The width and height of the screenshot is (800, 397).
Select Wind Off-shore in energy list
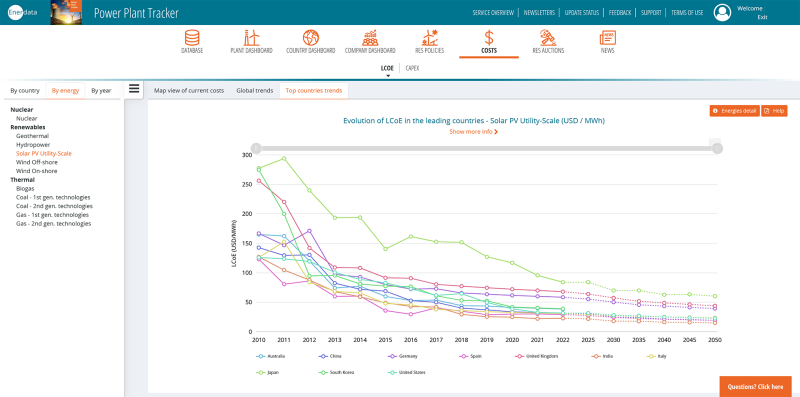point(36,162)
